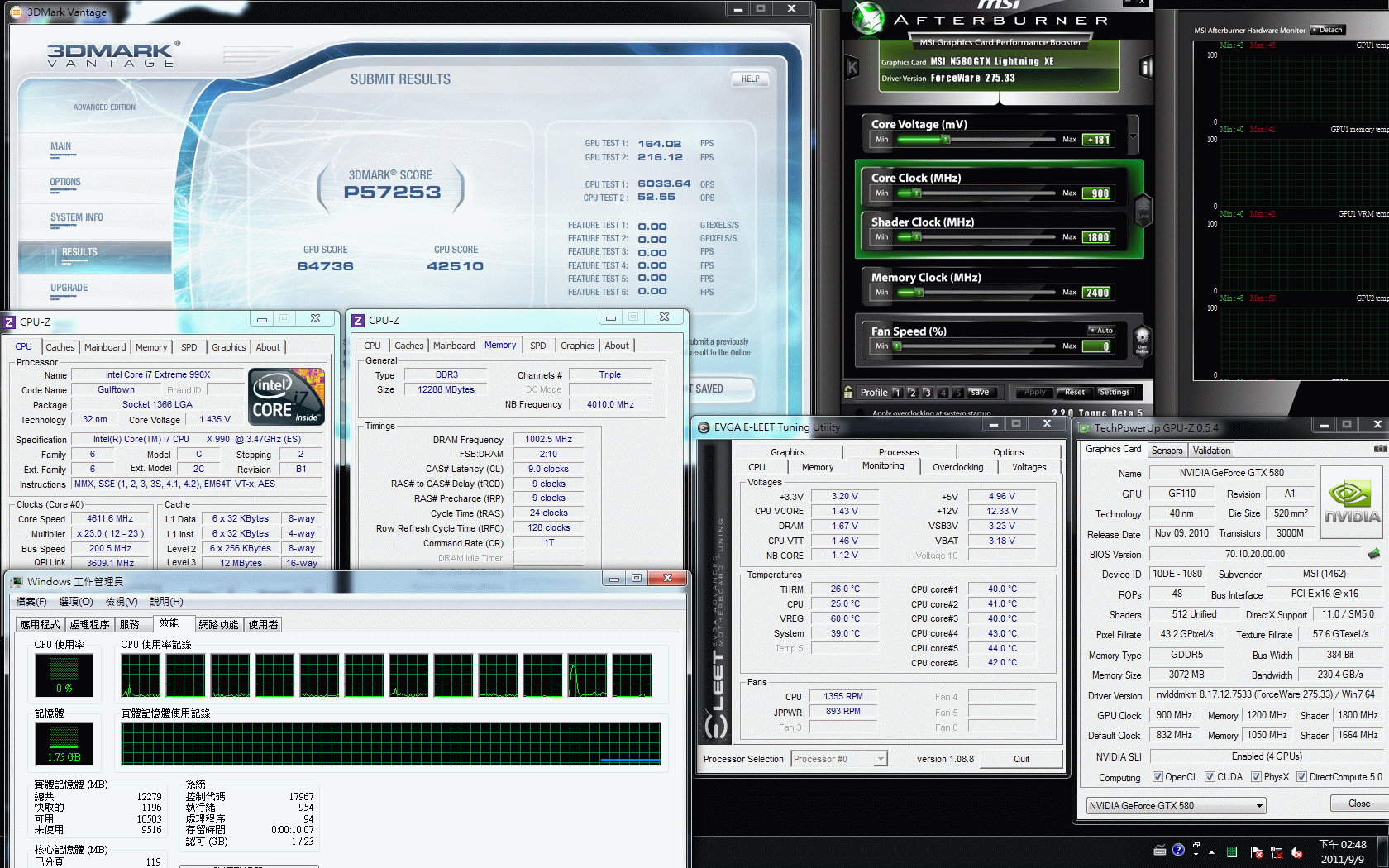Toggle the OpenCL checkbox in GPU-Z
Screen dimensions: 1389x868
(x=1157, y=777)
